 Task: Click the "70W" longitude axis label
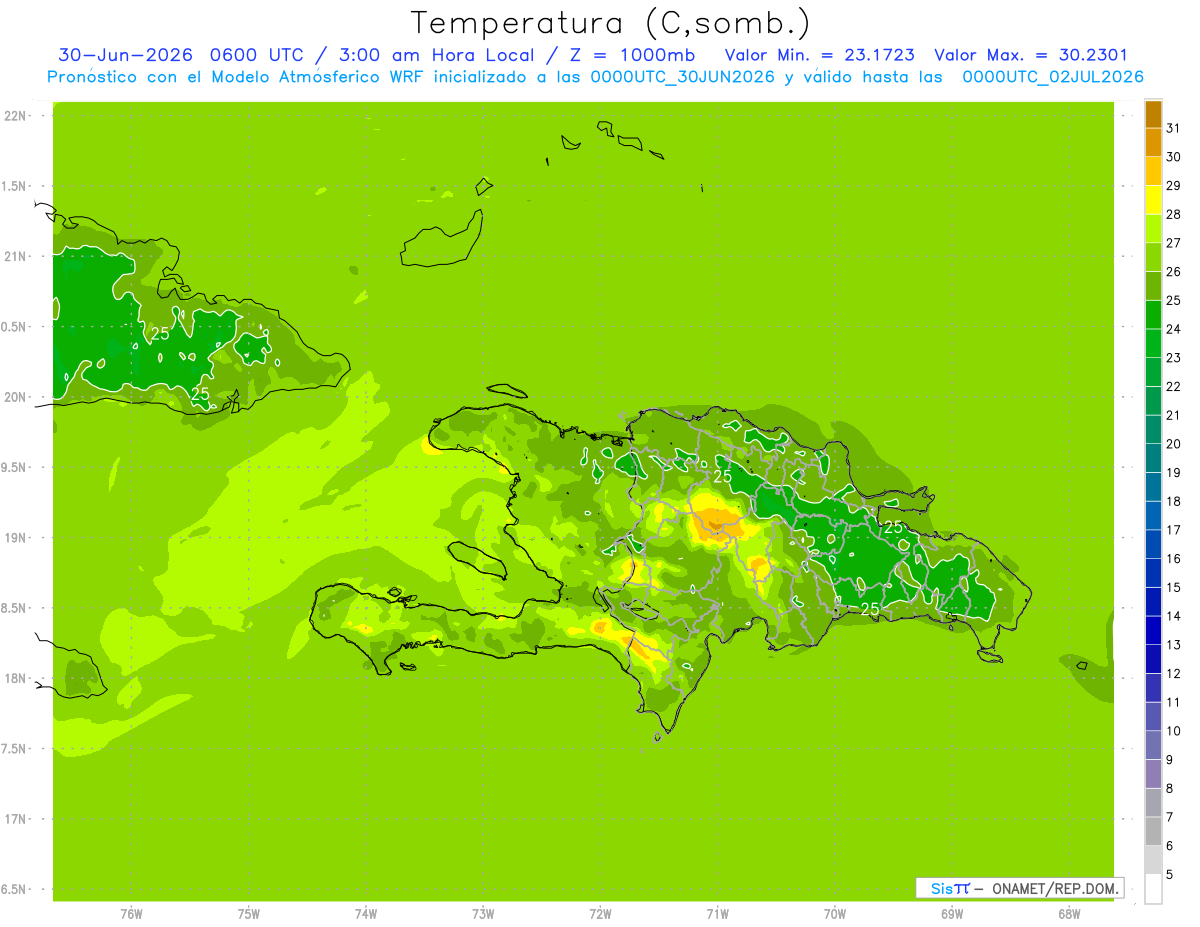[835, 914]
